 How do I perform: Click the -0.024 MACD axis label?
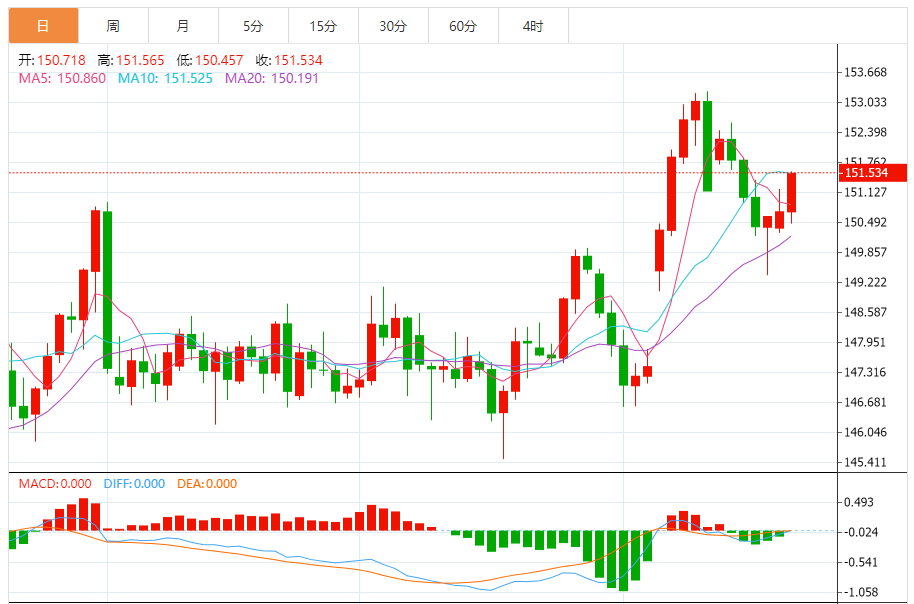point(860,532)
